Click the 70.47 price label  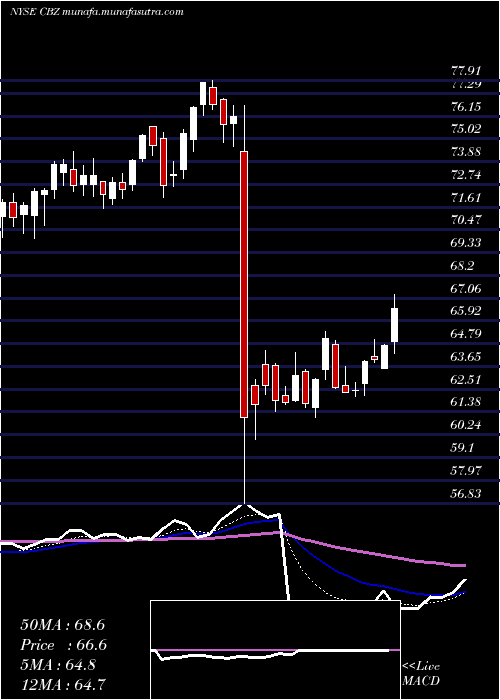(466, 220)
